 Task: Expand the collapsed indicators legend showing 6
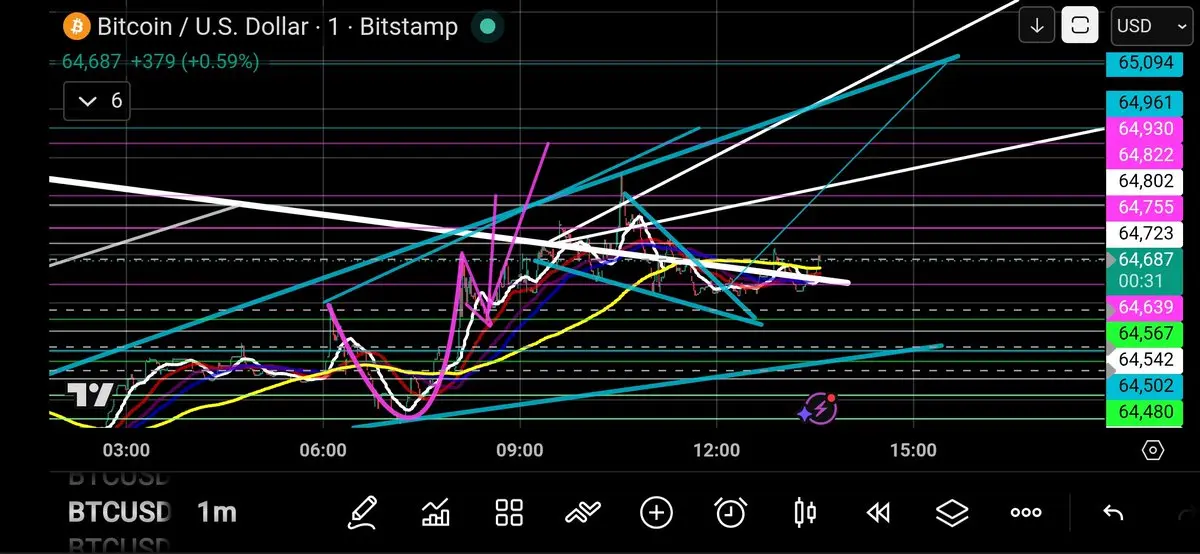(x=100, y=101)
